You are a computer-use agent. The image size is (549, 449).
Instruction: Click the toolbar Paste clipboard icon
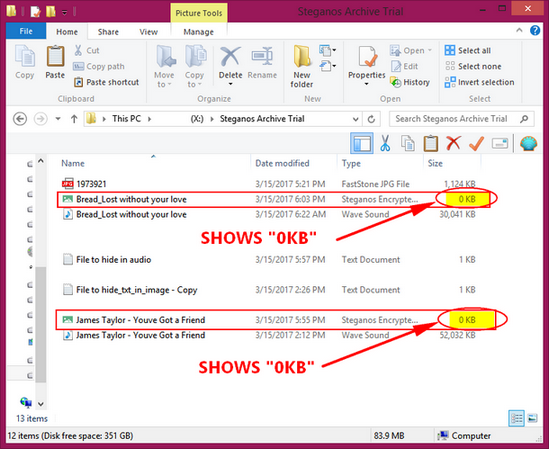point(431,143)
